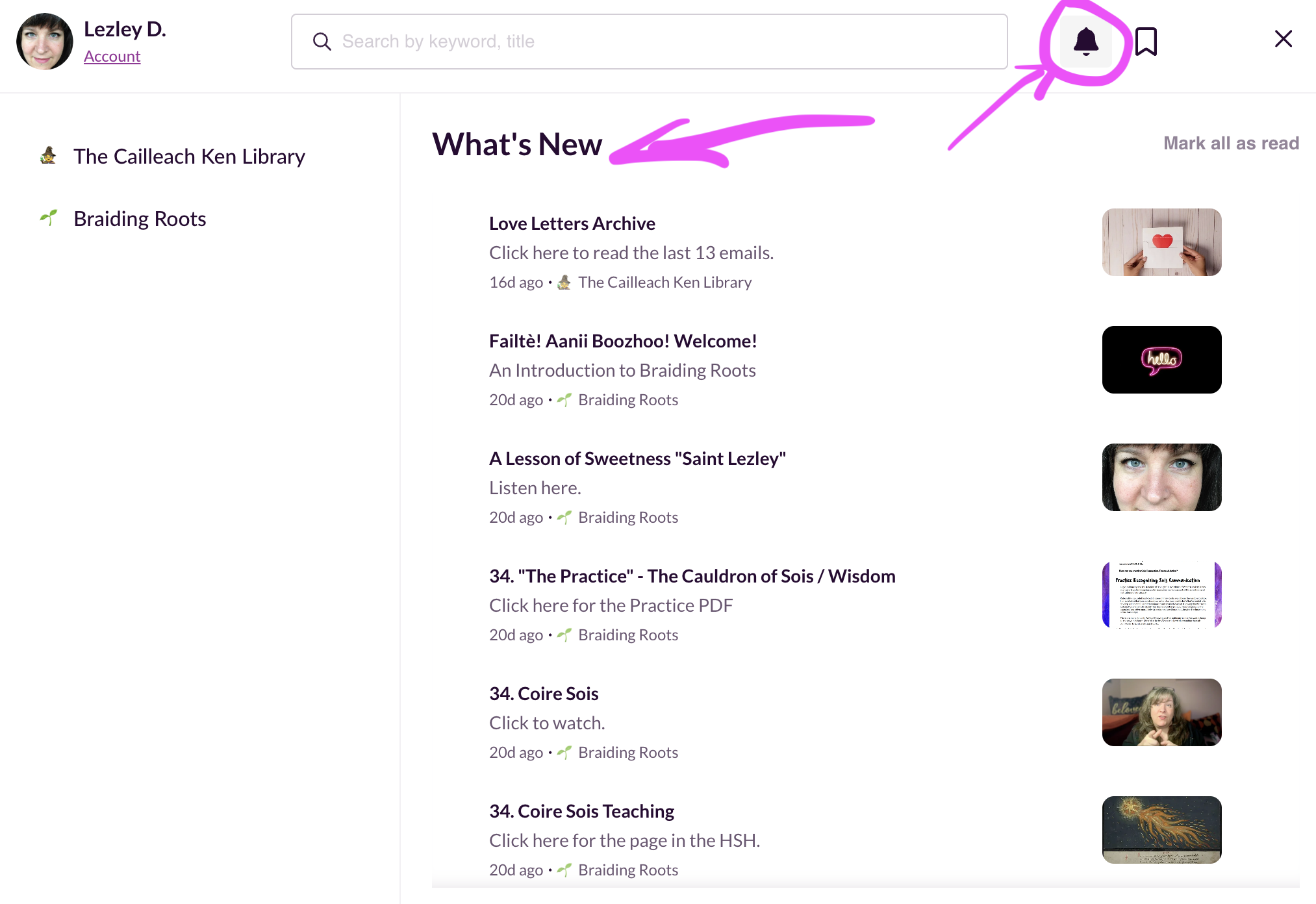Open the Practice PDF thumbnail
This screenshot has height=904, width=1316.
[1161, 595]
